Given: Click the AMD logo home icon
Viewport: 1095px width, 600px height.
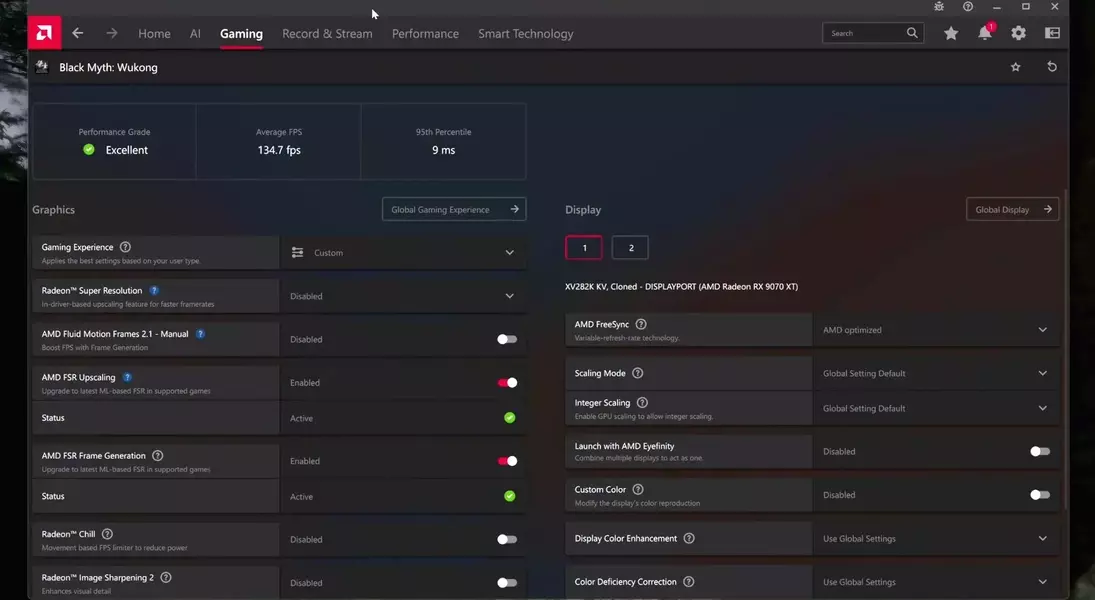Looking at the screenshot, I should [44, 33].
